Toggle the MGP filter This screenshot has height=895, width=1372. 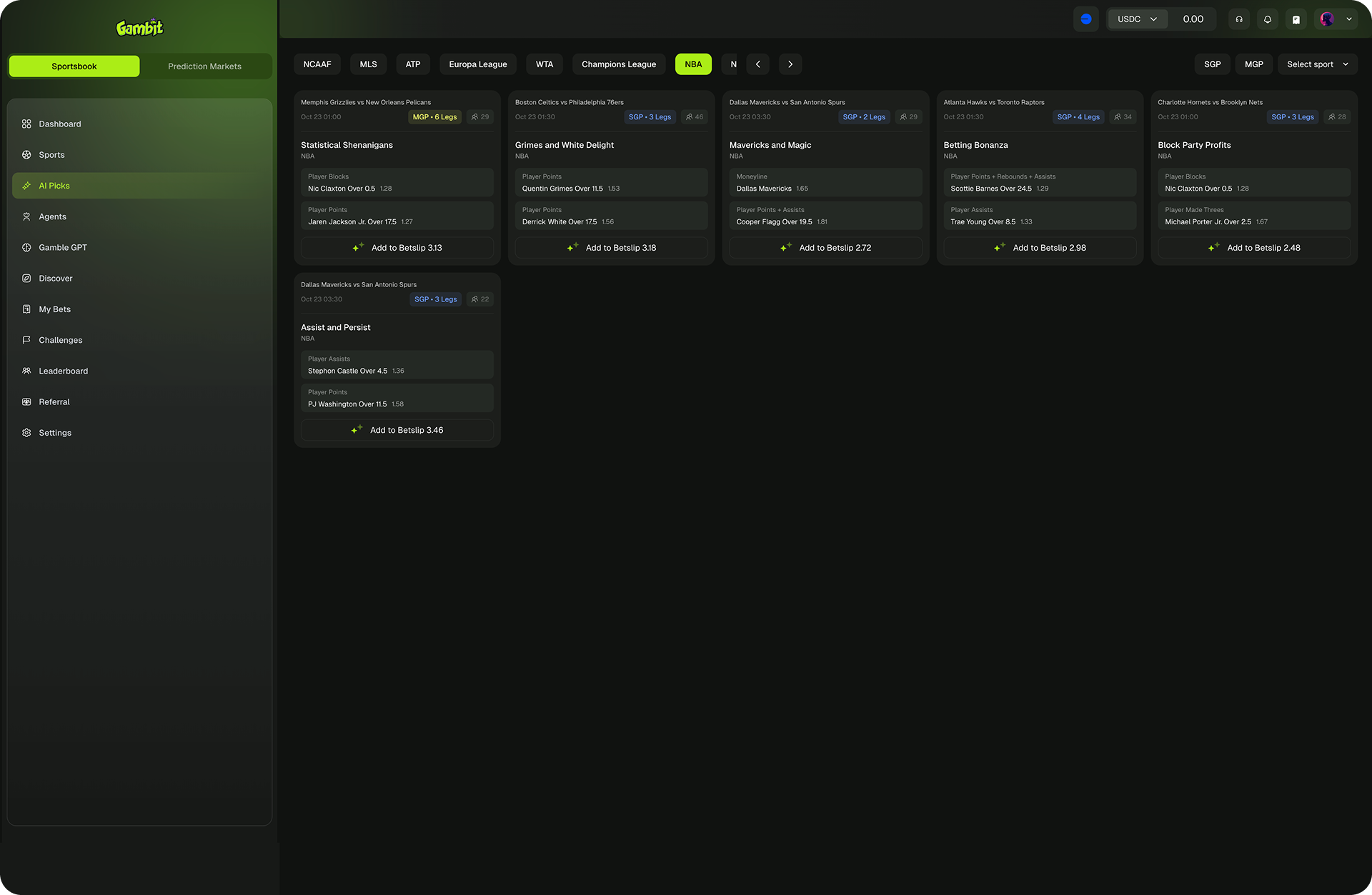click(x=1253, y=64)
